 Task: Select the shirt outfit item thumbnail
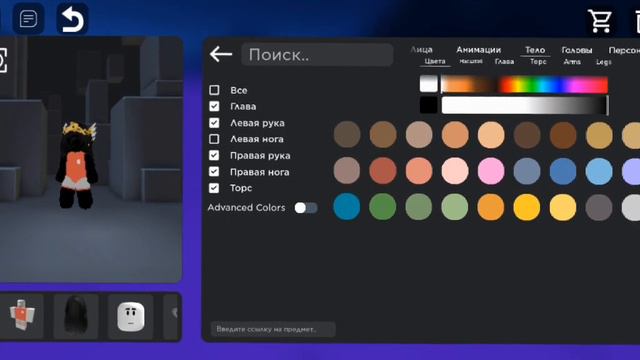pos(22,316)
